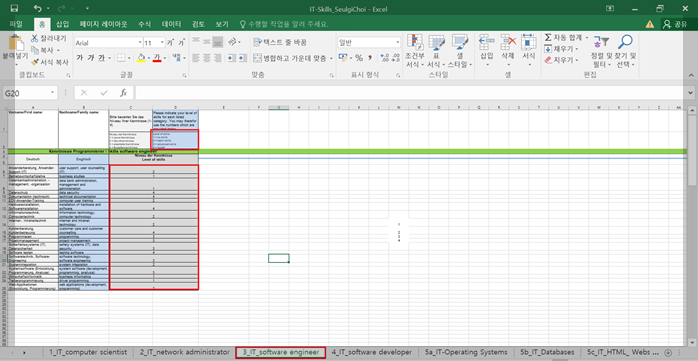Select middle vertical alignment
Image resolution: width=698 pixels, height=361 pixels.
207,42
